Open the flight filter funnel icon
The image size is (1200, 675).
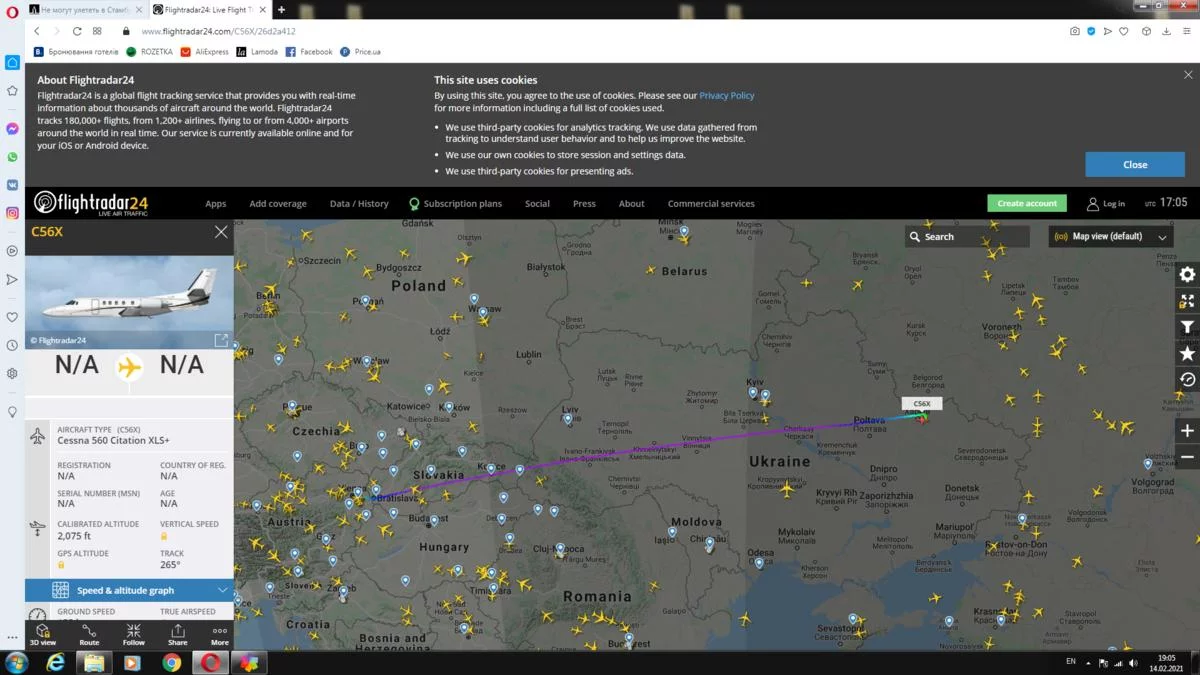click(x=1187, y=327)
